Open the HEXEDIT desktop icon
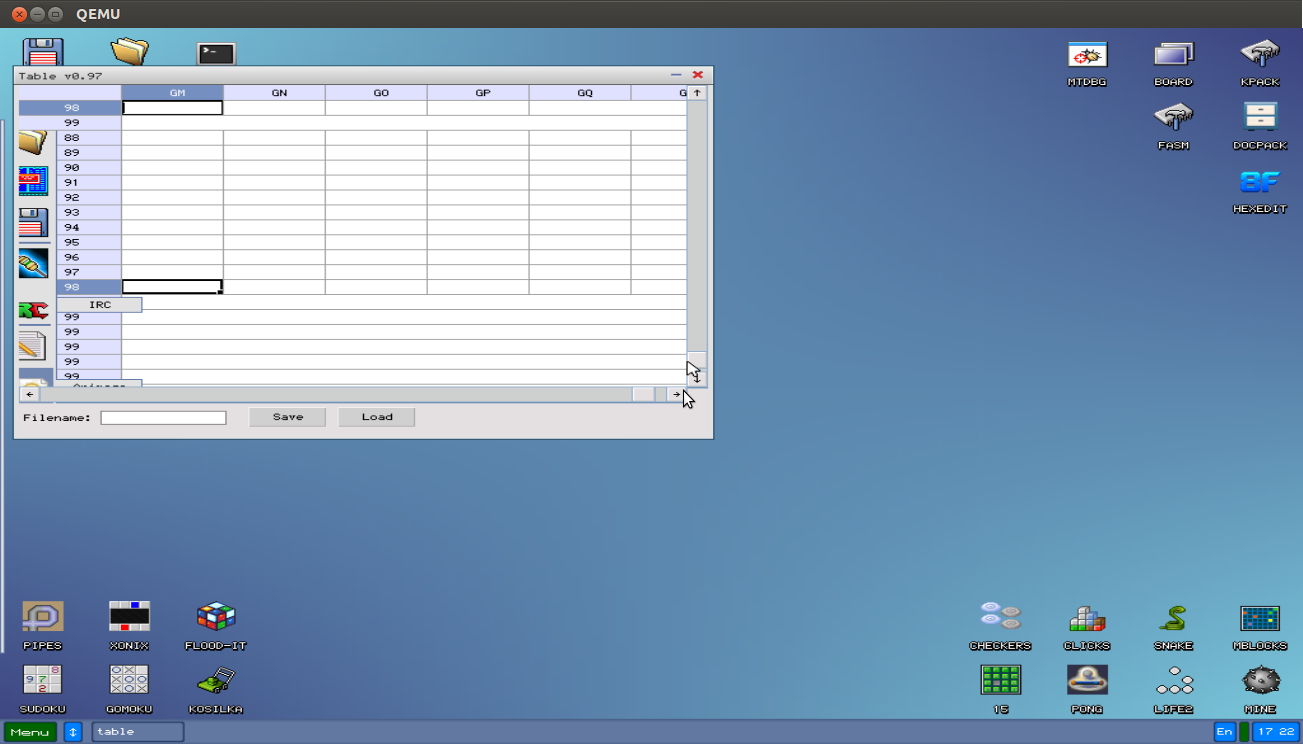Screen dimensions: 1303x744 click(1260, 183)
